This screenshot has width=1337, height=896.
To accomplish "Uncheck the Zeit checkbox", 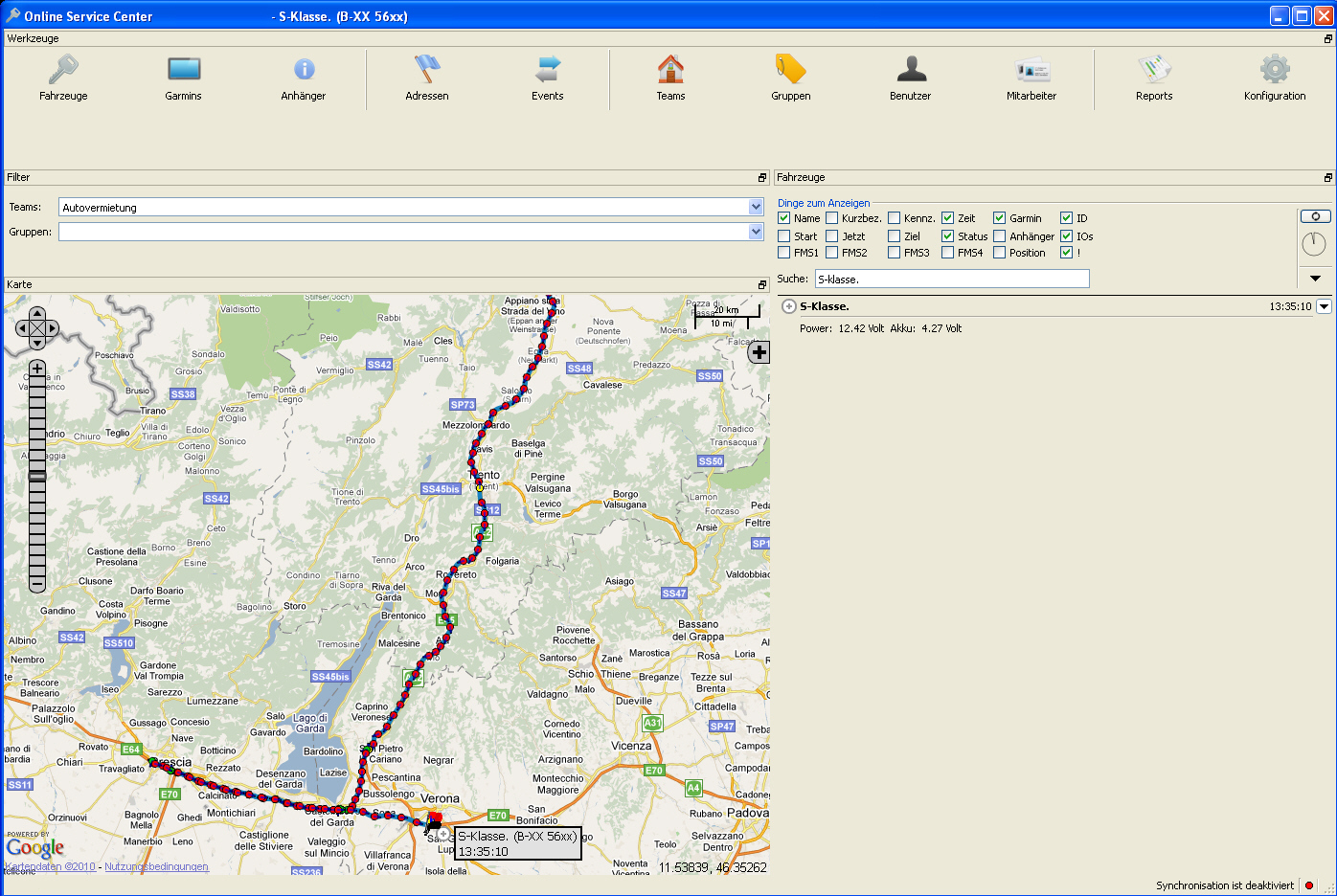I will [x=947, y=218].
